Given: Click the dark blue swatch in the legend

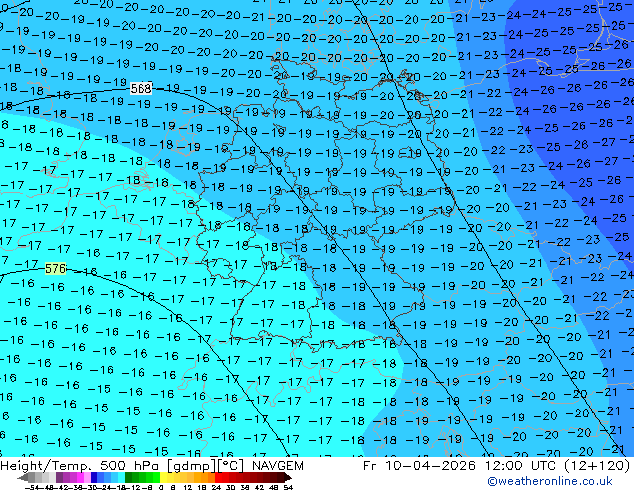Looking at the screenshot, I should click(94, 478).
